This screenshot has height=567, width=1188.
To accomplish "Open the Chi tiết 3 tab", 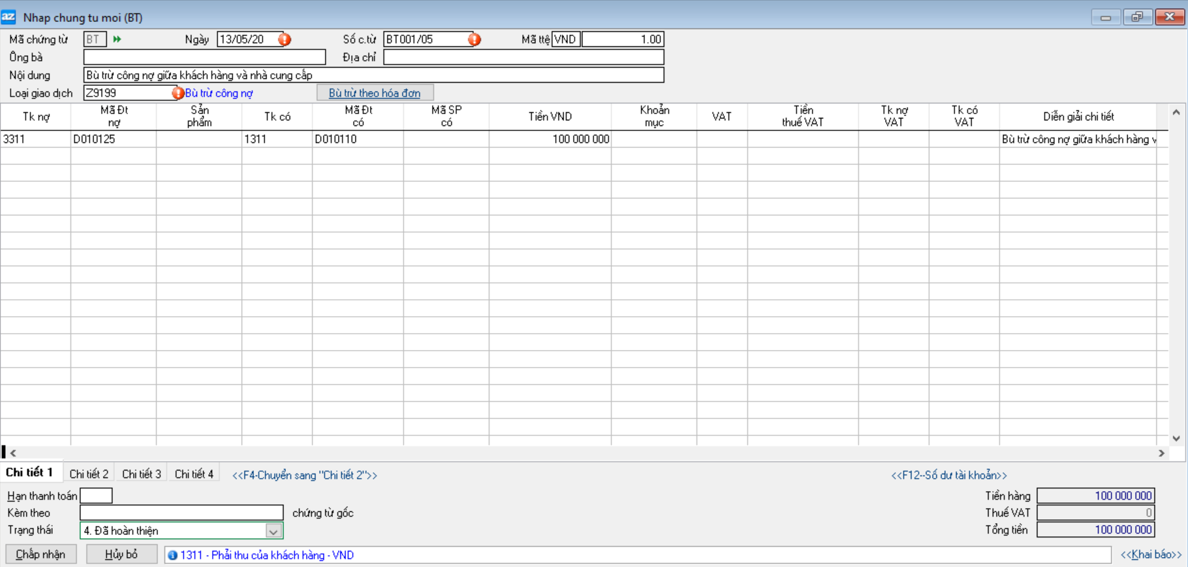I will 141,474.
